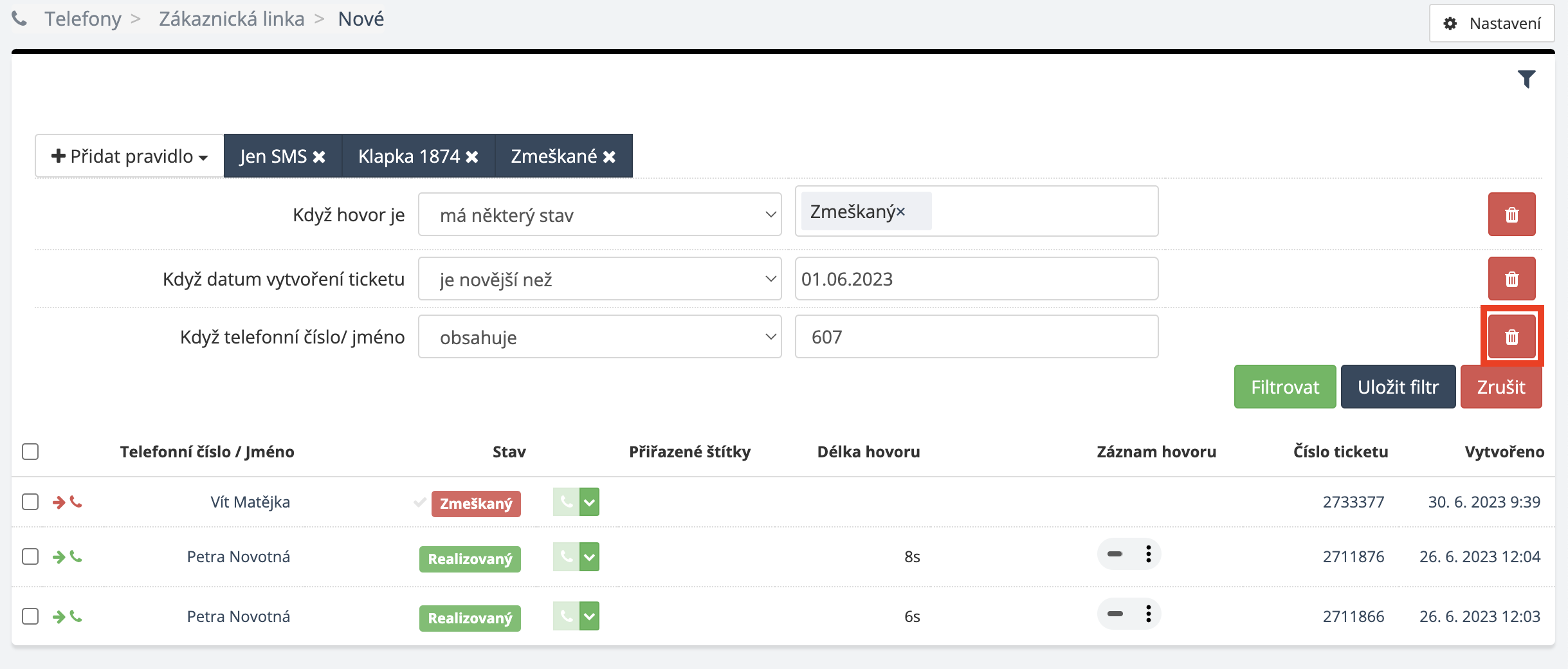Remove the Klapka 1874 filter tag

472,157
